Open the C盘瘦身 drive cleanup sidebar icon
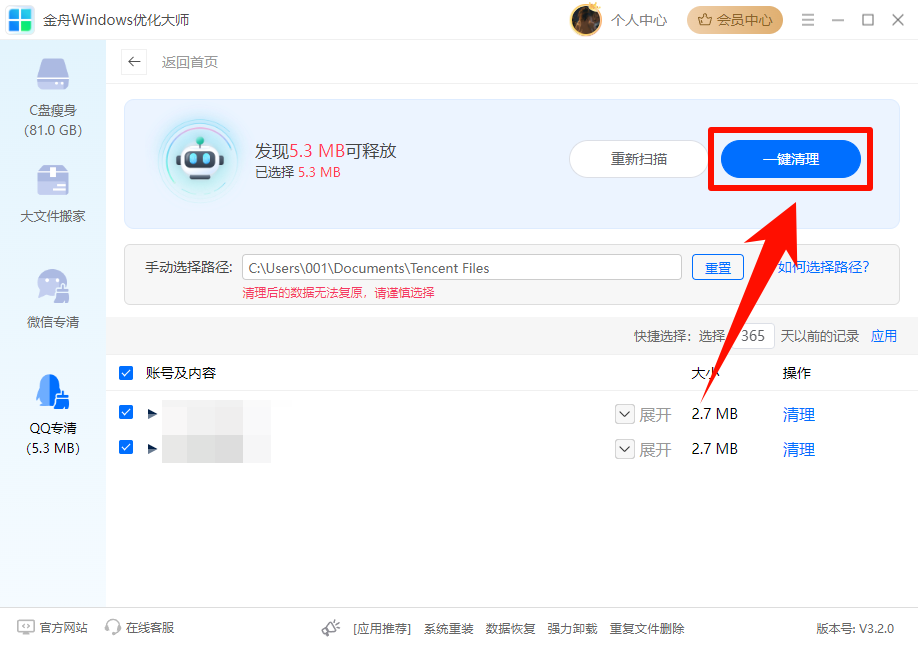This screenshot has height=647, width=918. pos(52,83)
